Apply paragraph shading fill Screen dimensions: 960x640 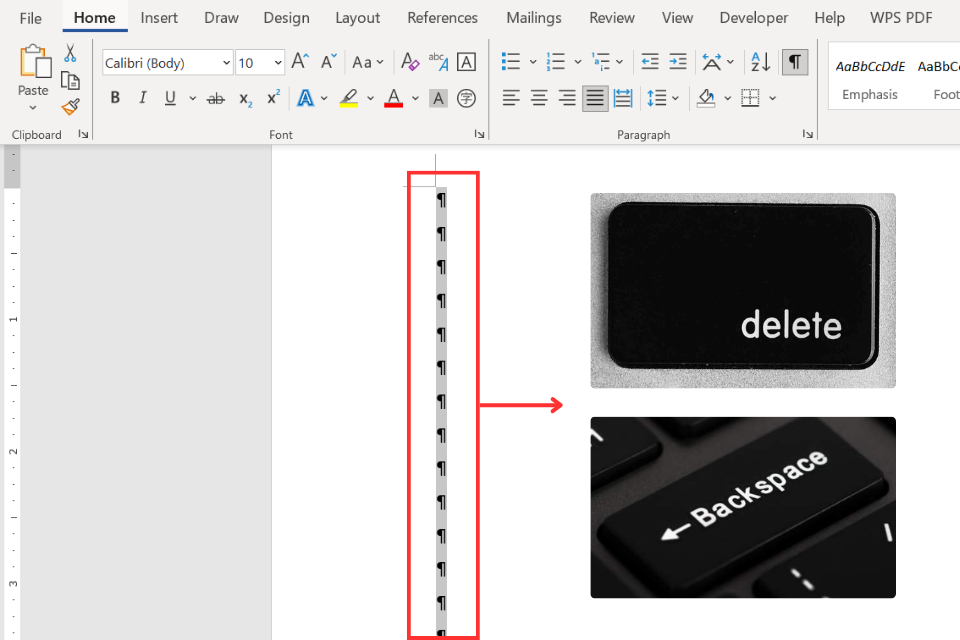pos(706,98)
